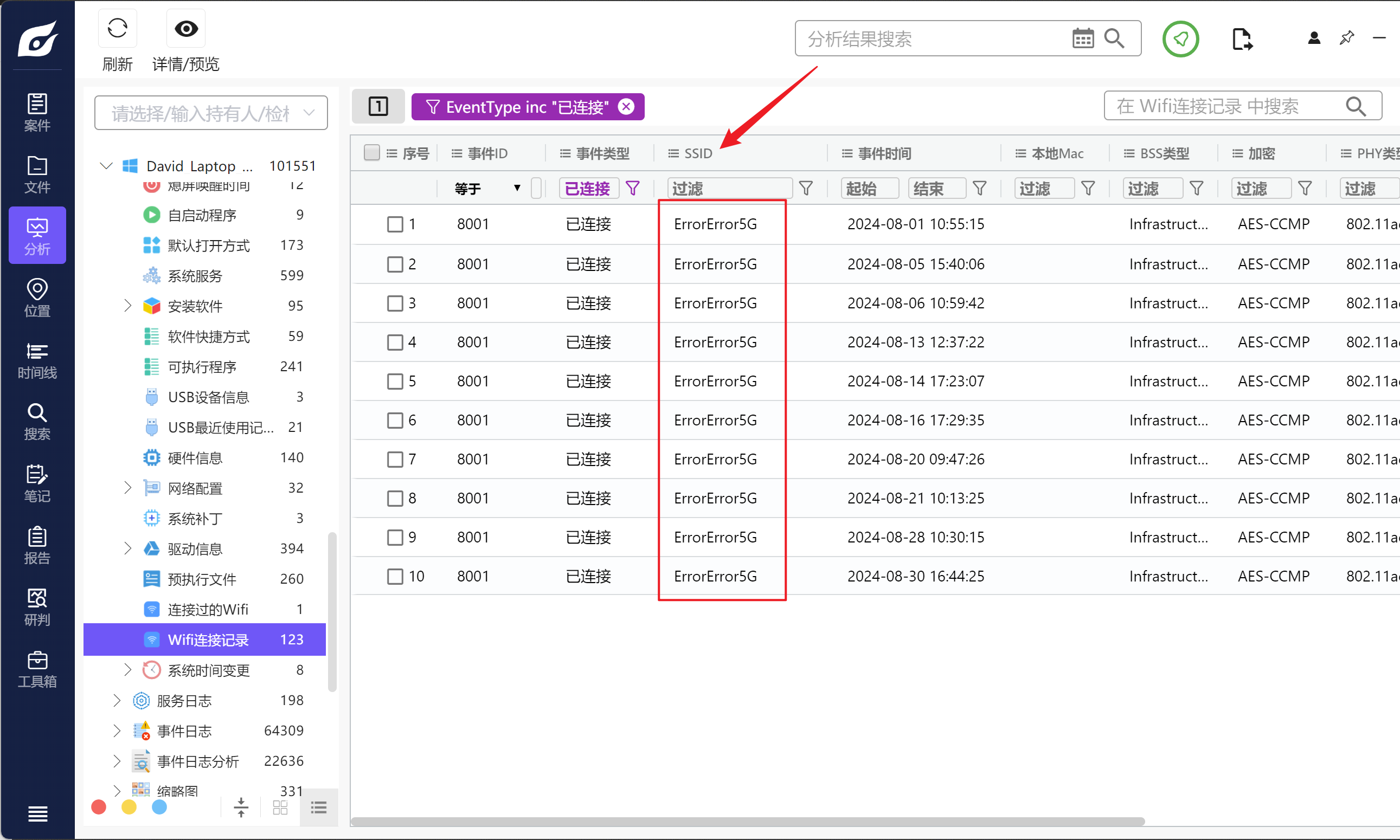The height and width of the screenshot is (840, 1400).
Task: Check the row 5 checkbox
Action: (395, 382)
